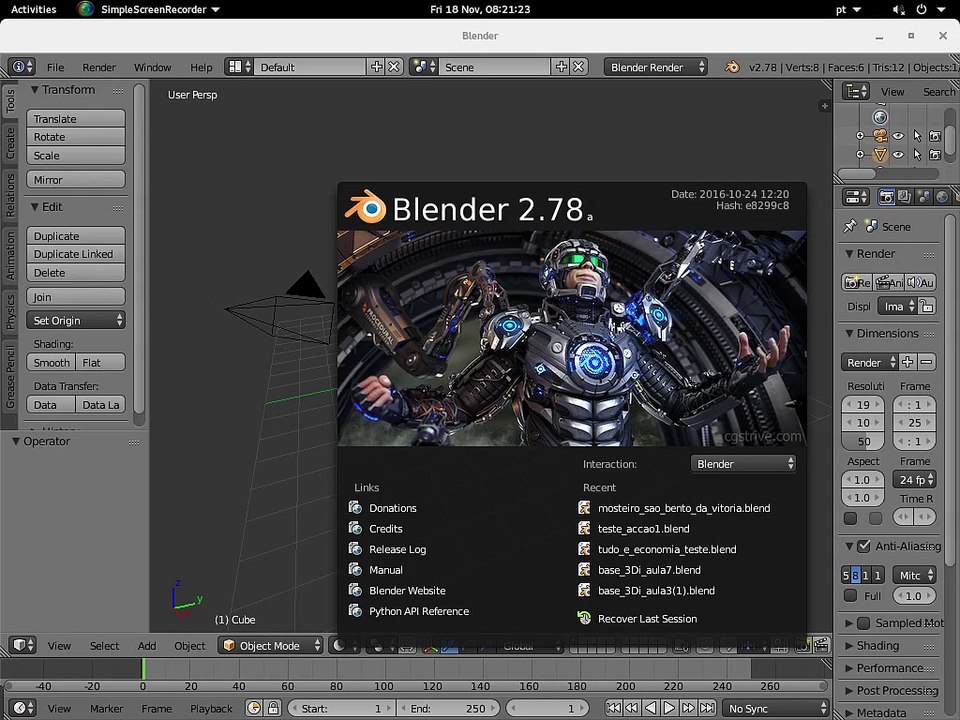The width and height of the screenshot is (960, 720).
Task: Enable Full Sample checkbox
Action: 850,595
